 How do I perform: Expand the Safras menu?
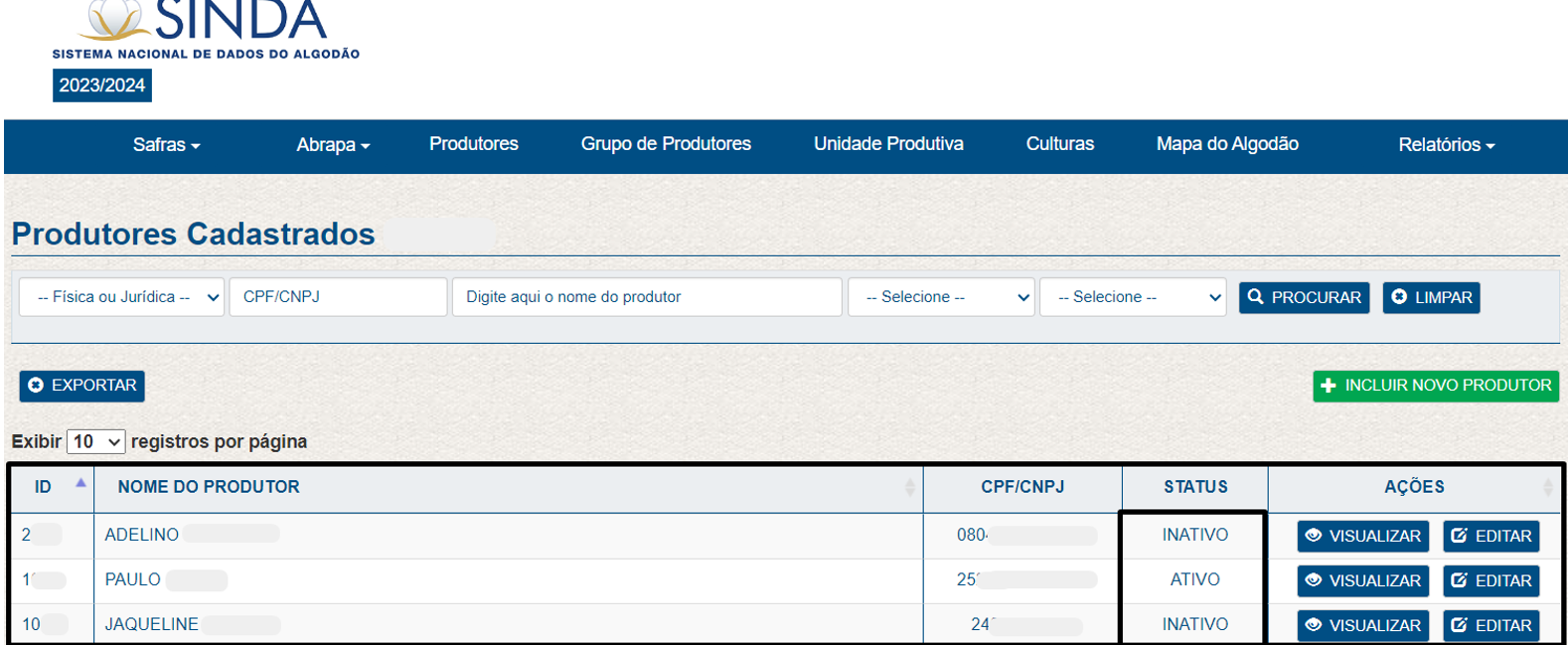tap(166, 145)
